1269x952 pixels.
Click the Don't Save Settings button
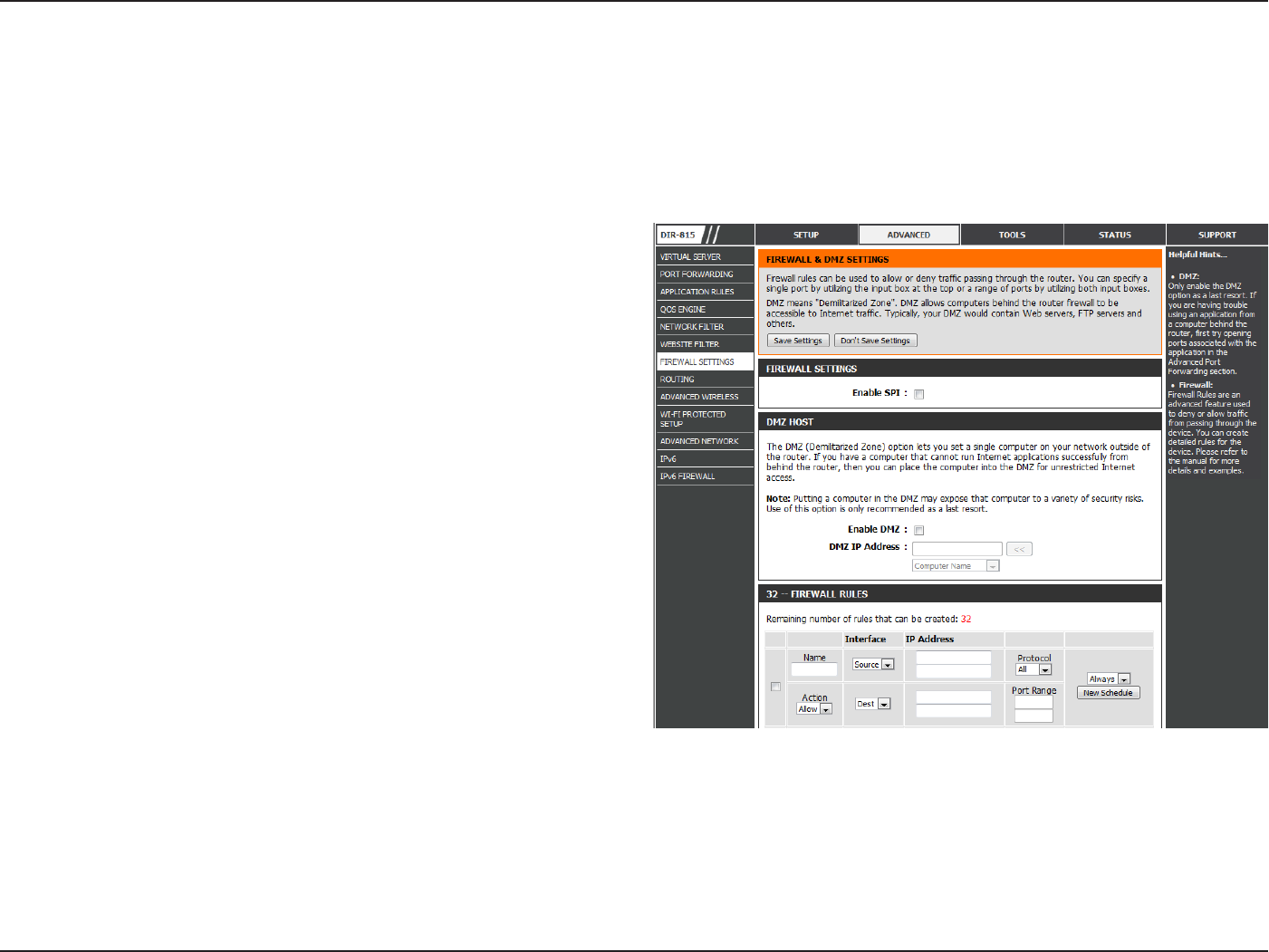pyautogui.click(x=875, y=341)
